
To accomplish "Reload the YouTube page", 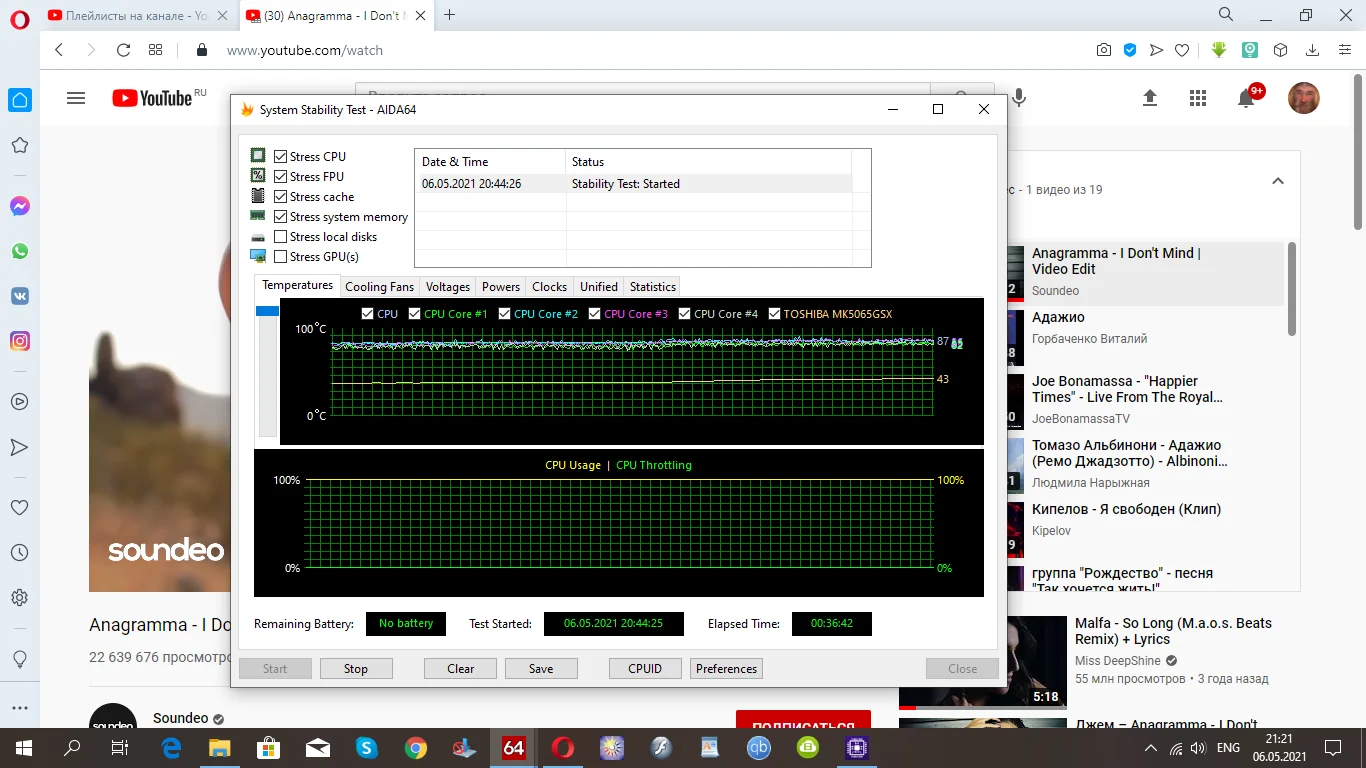I will (x=123, y=50).
